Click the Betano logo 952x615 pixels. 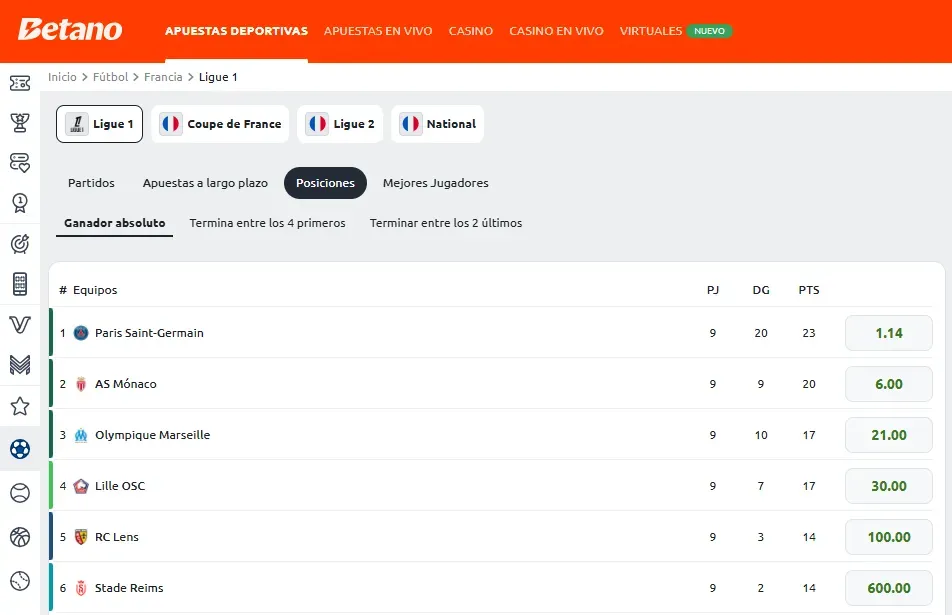[x=70, y=30]
